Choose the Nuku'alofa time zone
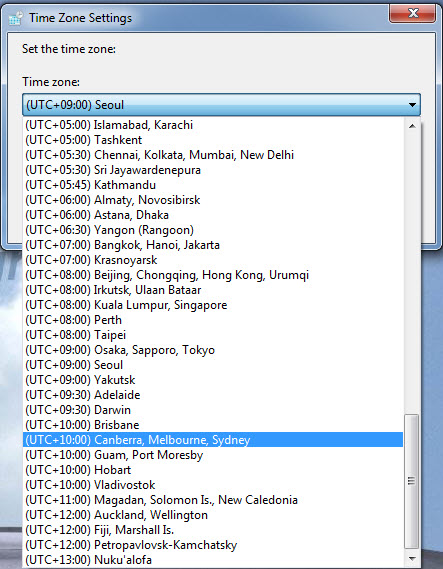This screenshot has width=443, height=569. coord(213,560)
